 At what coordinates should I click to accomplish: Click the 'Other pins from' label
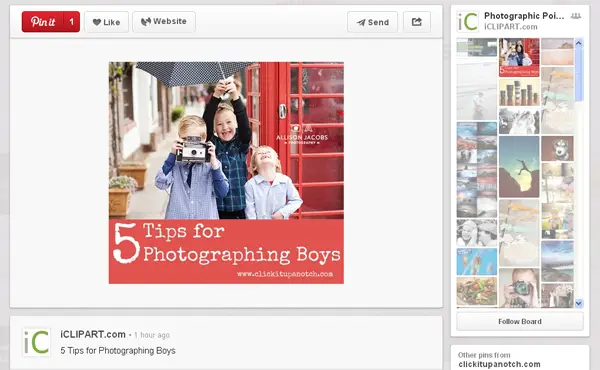click(x=484, y=355)
